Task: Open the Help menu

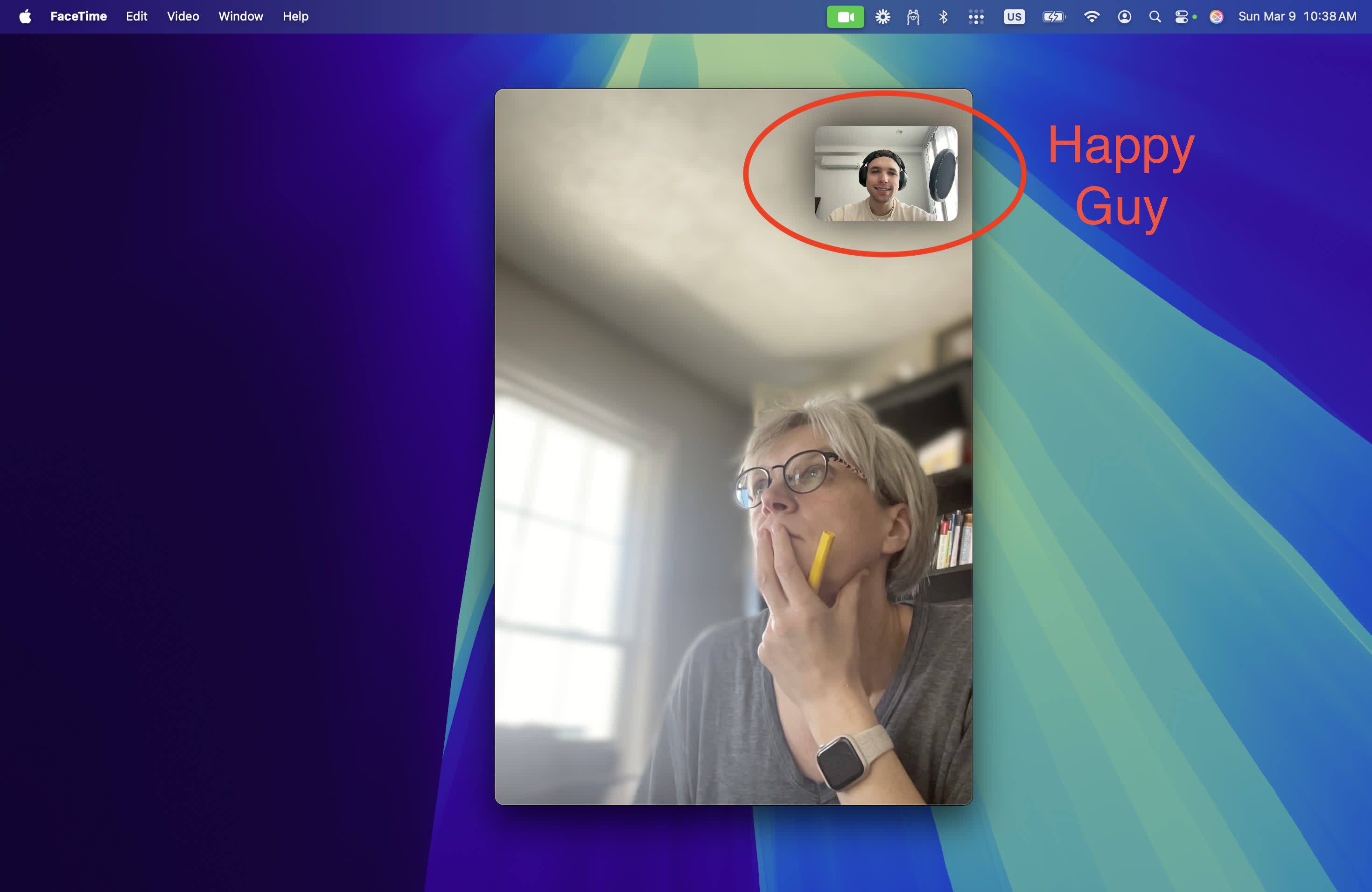Action: click(295, 17)
